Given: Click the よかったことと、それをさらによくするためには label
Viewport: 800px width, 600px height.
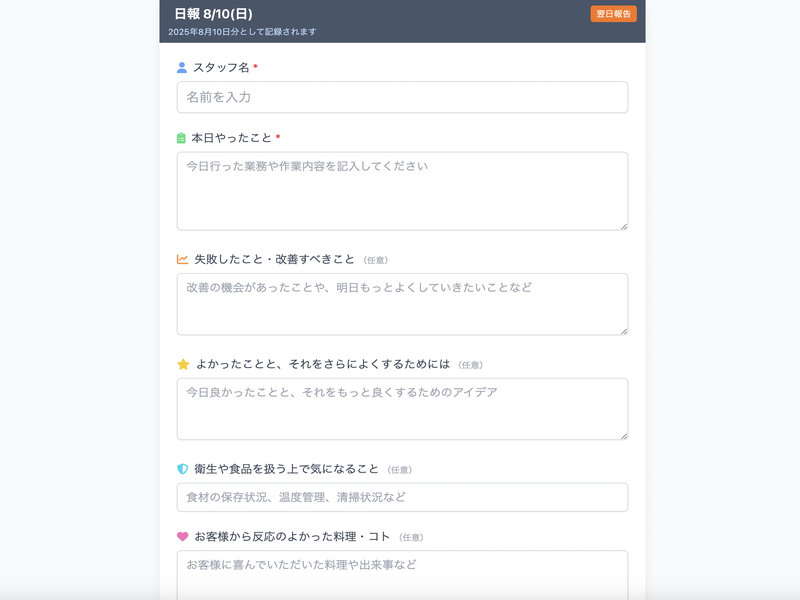Looking at the screenshot, I should coord(323,364).
